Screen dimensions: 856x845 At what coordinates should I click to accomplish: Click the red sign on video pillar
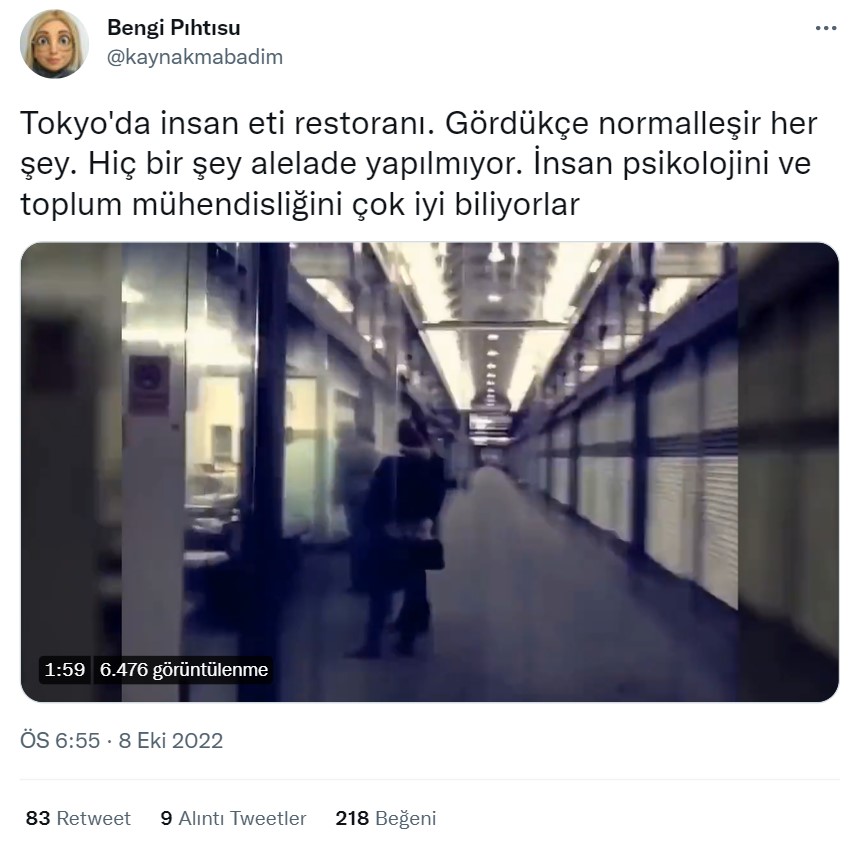[x=148, y=385]
